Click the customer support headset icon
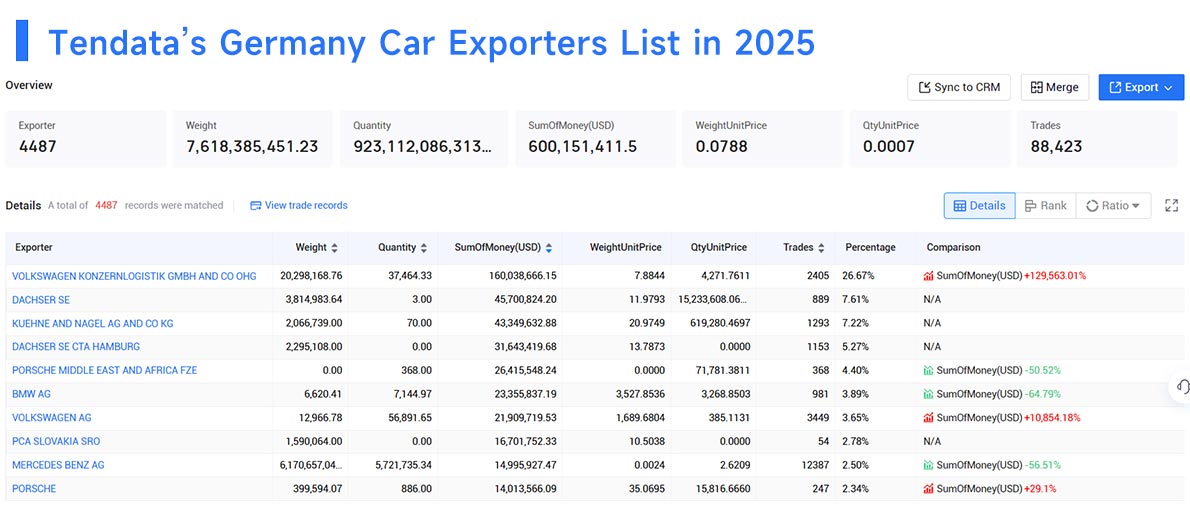The width and height of the screenshot is (1190, 512). [x=1182, y=387]
